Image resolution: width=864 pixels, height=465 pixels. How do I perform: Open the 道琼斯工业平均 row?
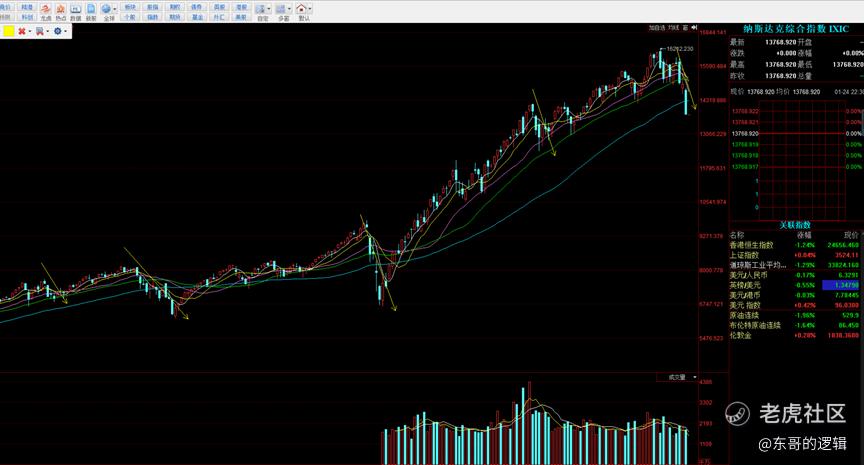(795, 265)
